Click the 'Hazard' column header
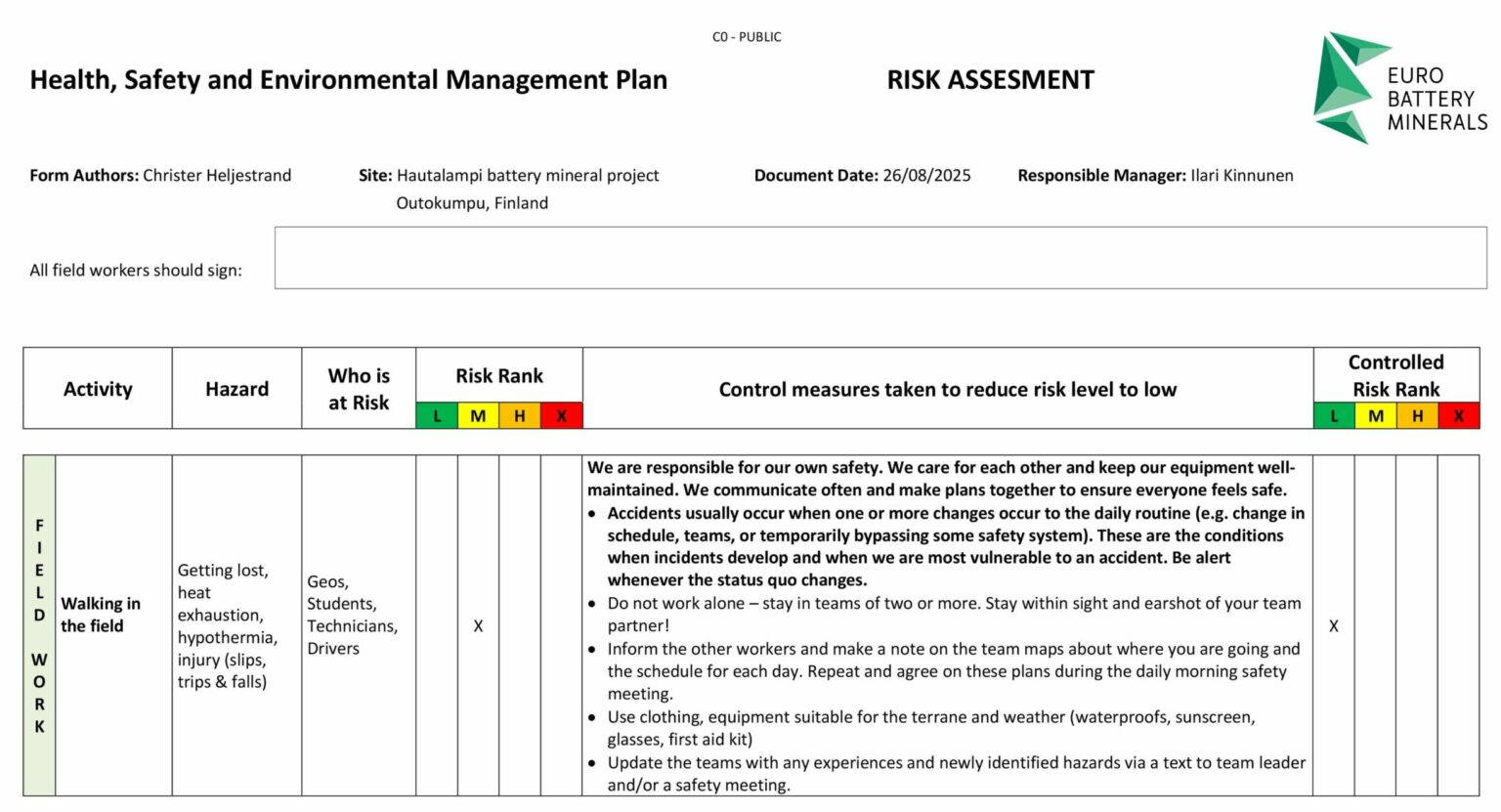 click(236, 389)
